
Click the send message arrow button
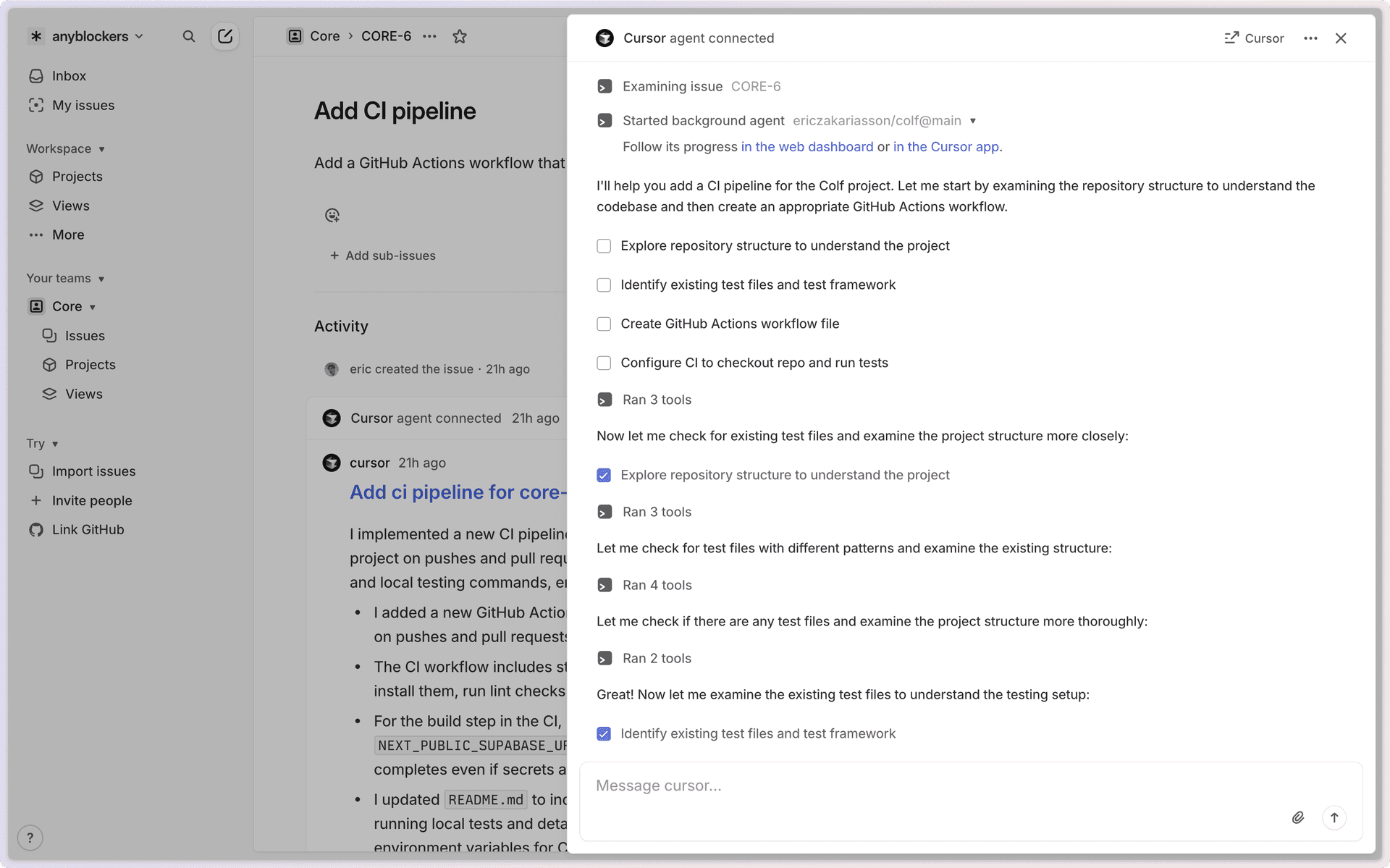(x=1334, y=817)
